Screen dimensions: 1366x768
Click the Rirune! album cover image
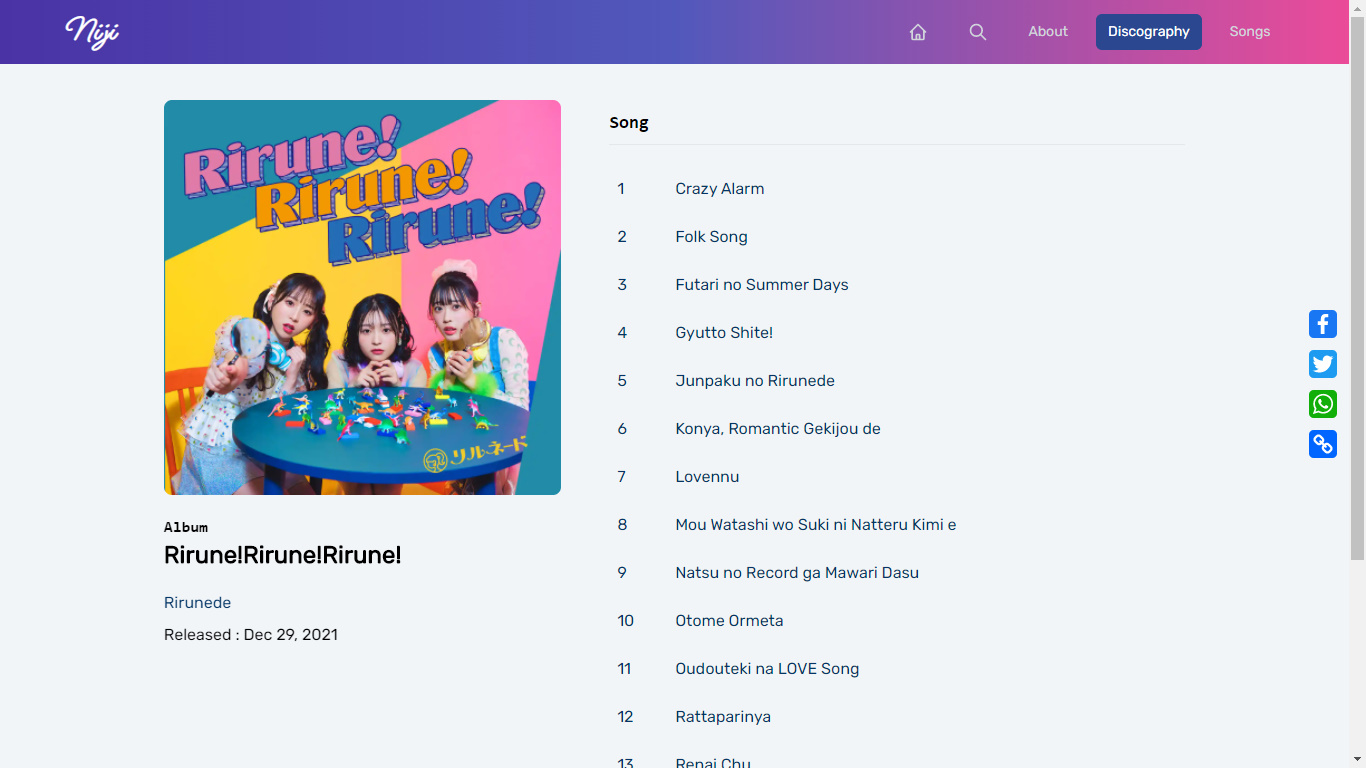point(362,297)
